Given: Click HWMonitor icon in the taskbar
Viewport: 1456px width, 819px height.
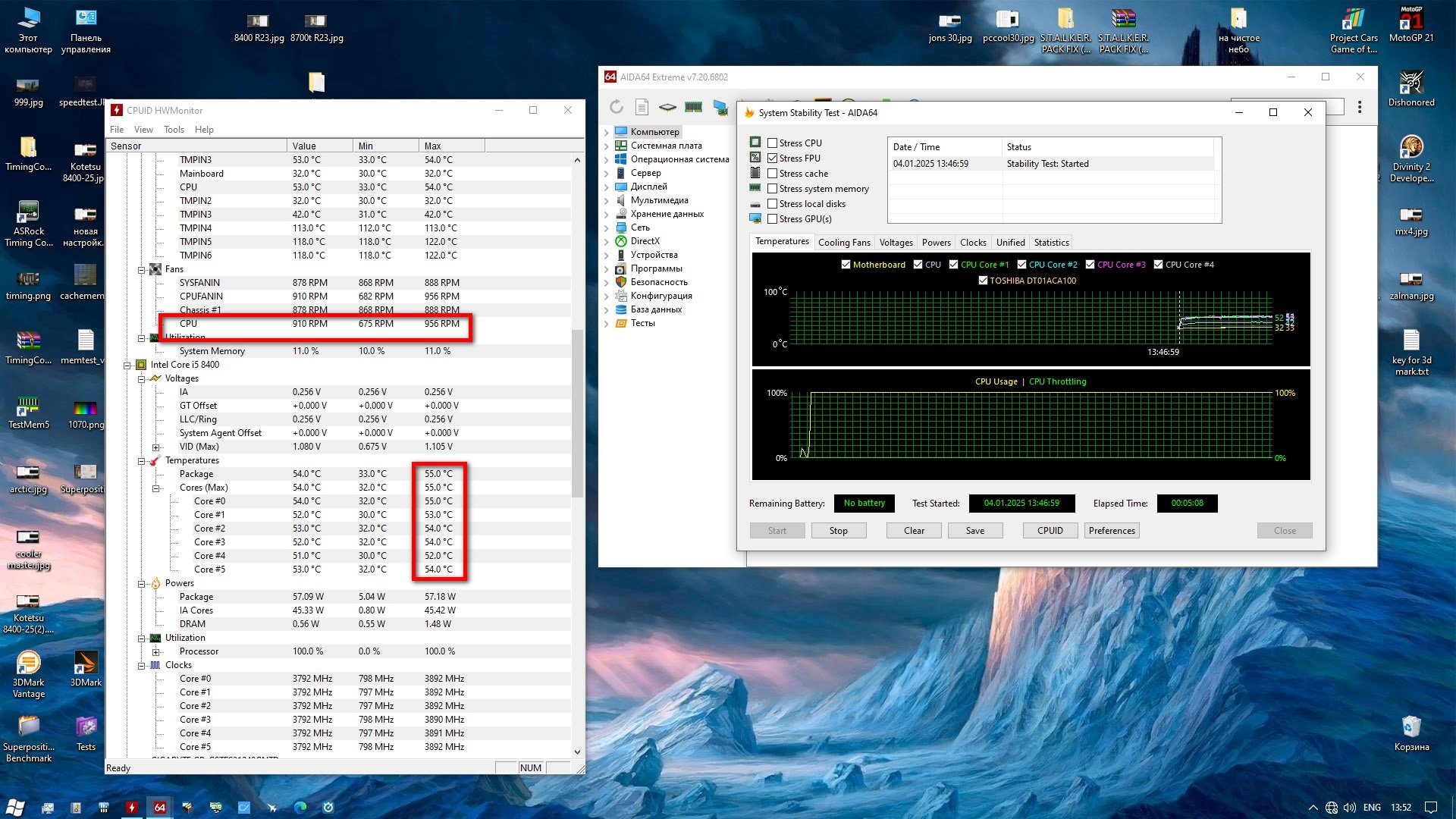Looking at the screenshot, I should click(x=132, y=808).
